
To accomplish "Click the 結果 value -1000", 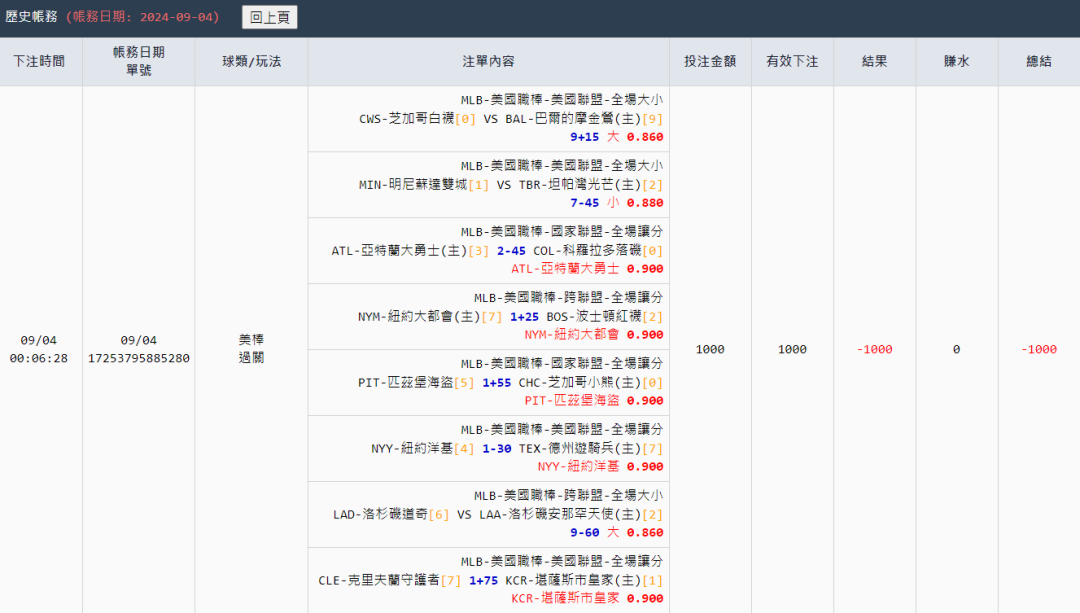I will (874, 349).
